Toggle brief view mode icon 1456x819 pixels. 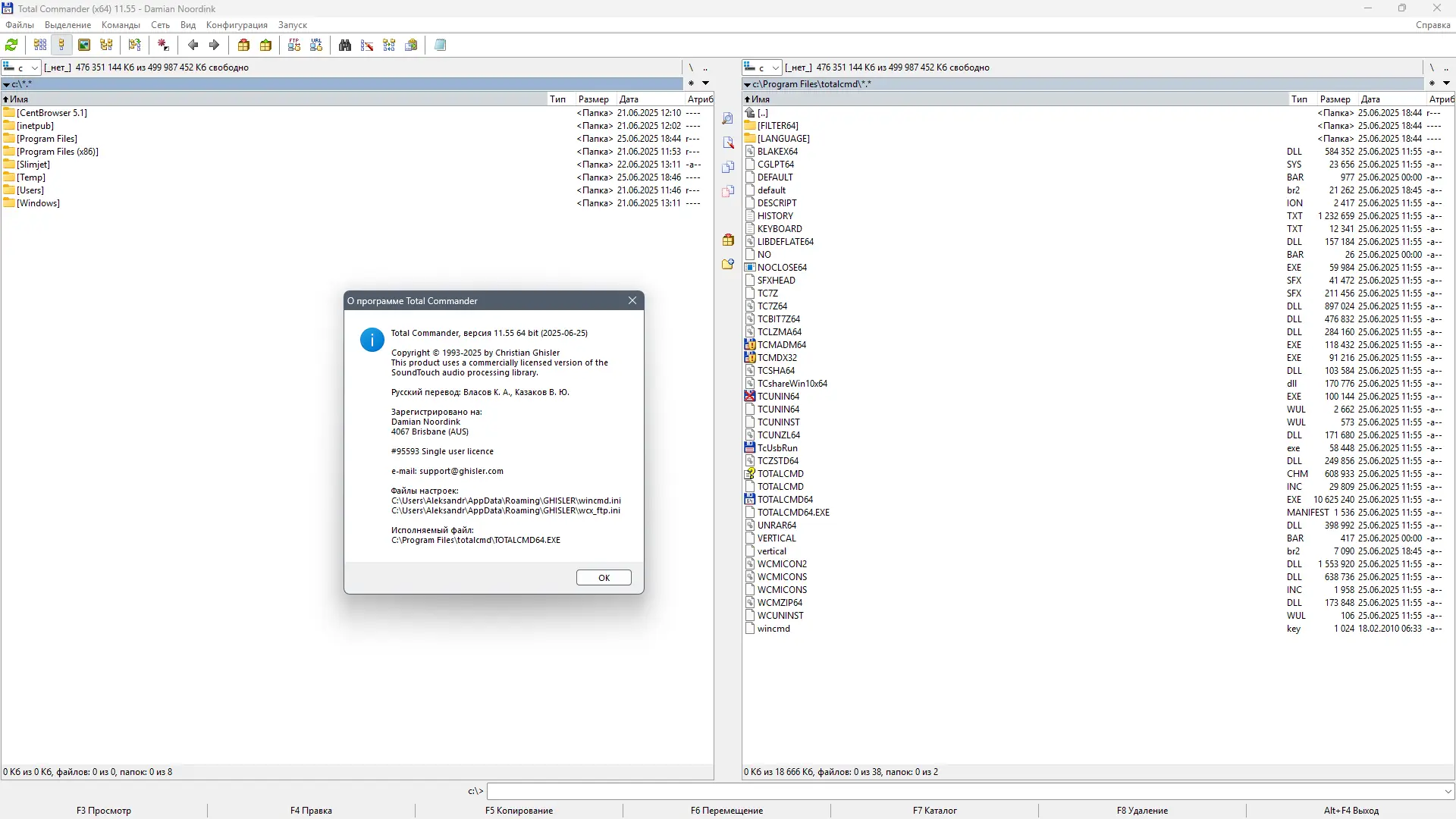coord(40,45)
